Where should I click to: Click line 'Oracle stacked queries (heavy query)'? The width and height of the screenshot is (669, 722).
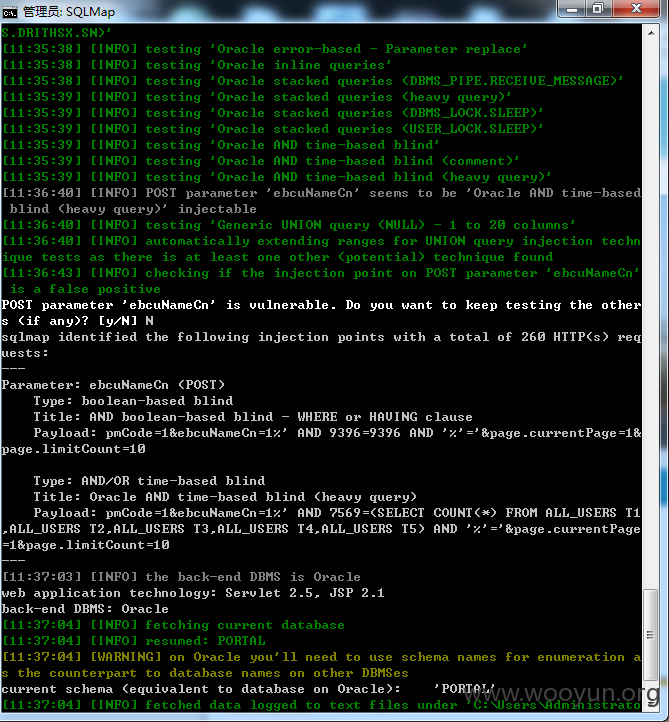pos(256,97)
